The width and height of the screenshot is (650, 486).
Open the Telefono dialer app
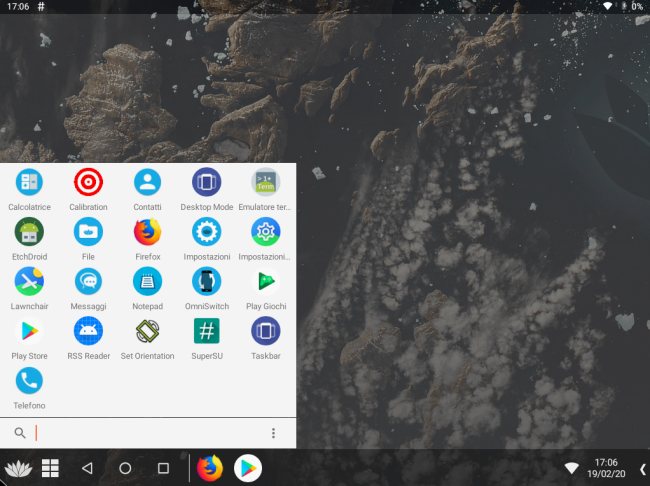pos(29,381)
